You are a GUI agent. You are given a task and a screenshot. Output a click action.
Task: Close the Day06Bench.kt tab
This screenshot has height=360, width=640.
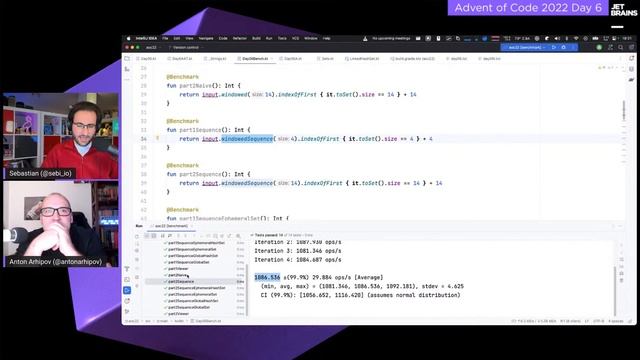pyautogui.click(x=272, y=59)
